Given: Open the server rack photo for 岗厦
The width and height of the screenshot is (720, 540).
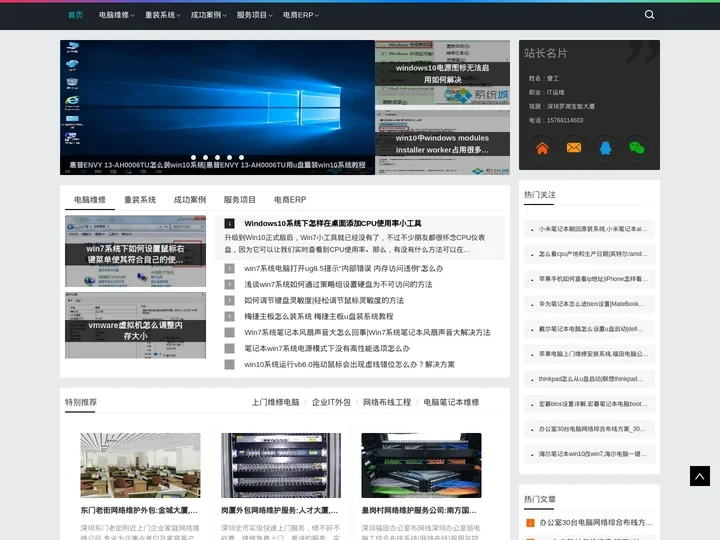Looking at the screenshot, I should [281, 465].
